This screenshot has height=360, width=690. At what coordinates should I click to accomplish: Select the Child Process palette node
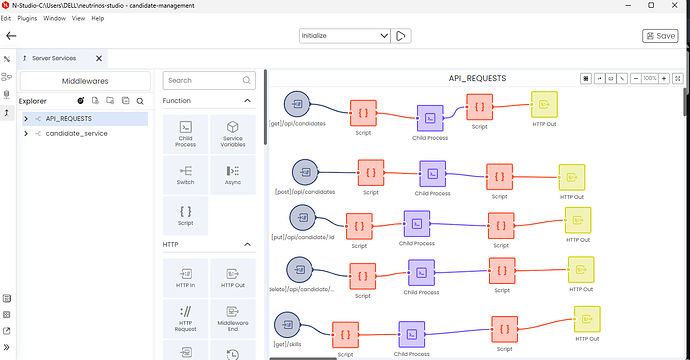click(x=185, y=134)
